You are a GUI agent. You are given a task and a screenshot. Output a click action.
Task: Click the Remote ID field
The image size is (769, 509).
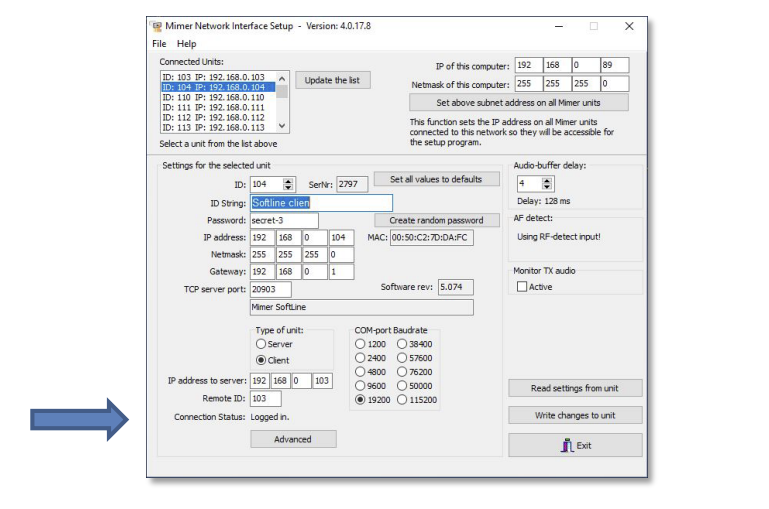[266, 398]
